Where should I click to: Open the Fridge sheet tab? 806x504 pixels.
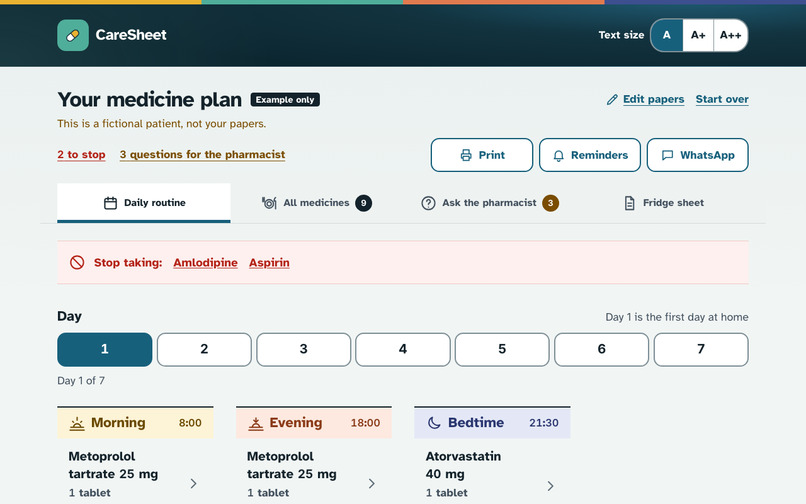[663, 203]
